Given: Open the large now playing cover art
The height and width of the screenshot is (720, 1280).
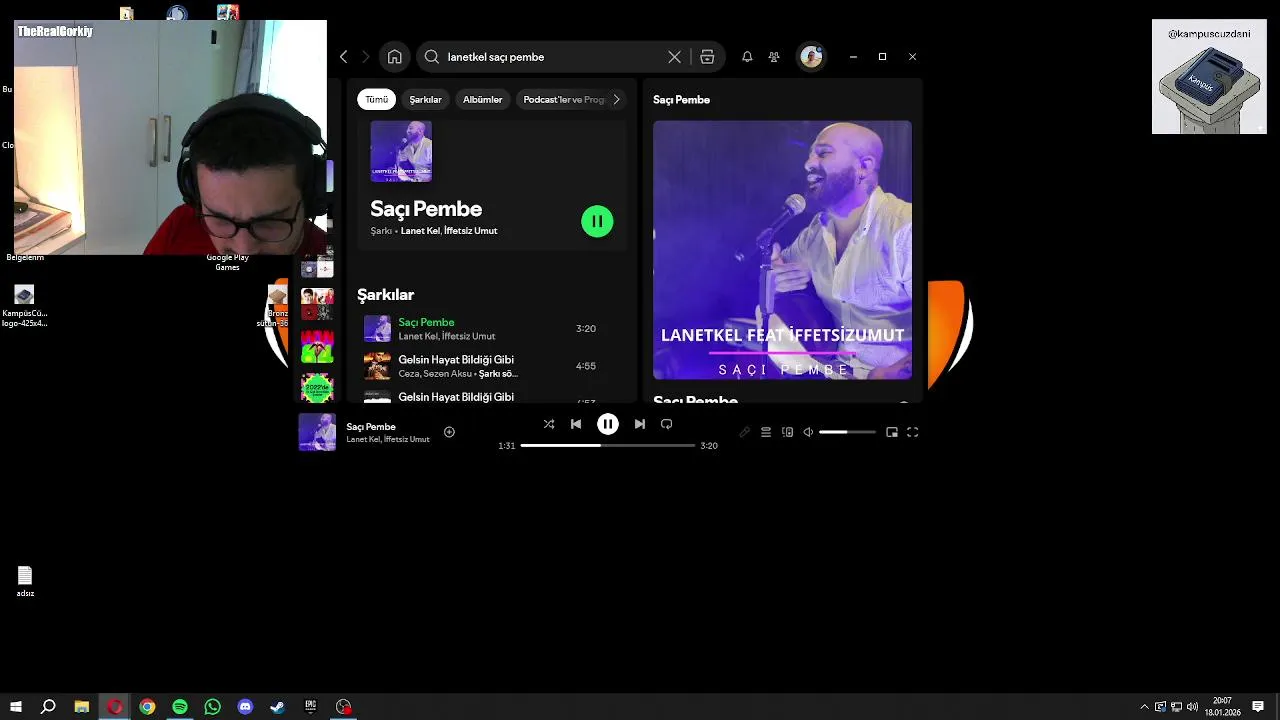Looking at the screenshot, I should click(x=782, y=250).
